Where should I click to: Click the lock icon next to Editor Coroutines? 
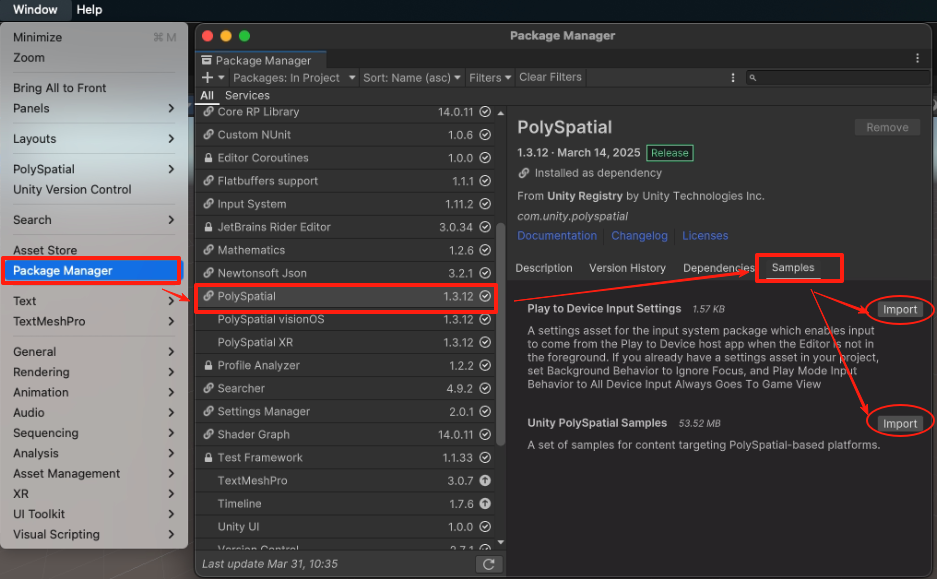209,158
